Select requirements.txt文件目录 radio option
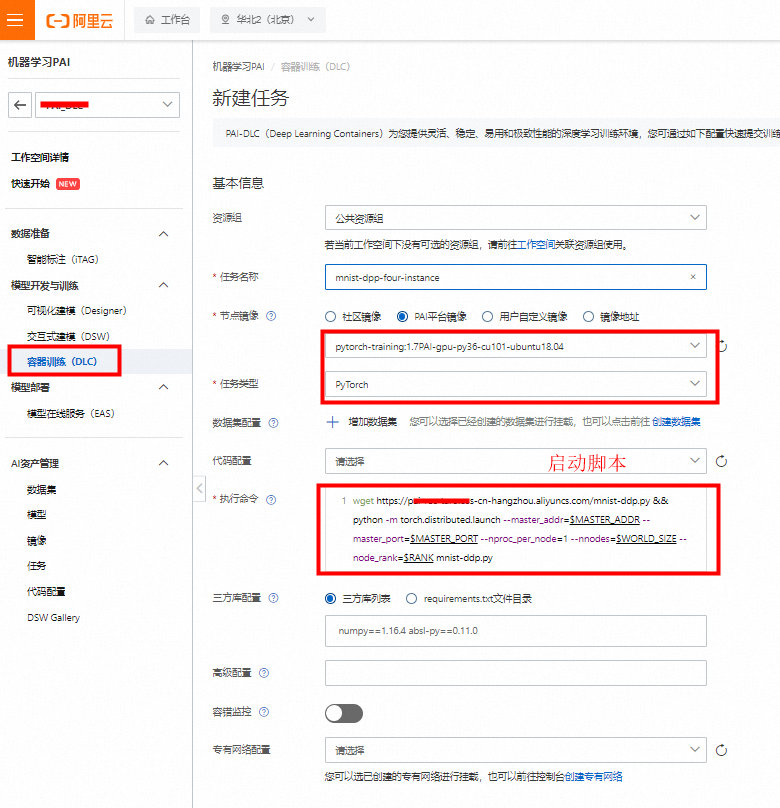Screen dimensions: 780x808 click(411, 598)
